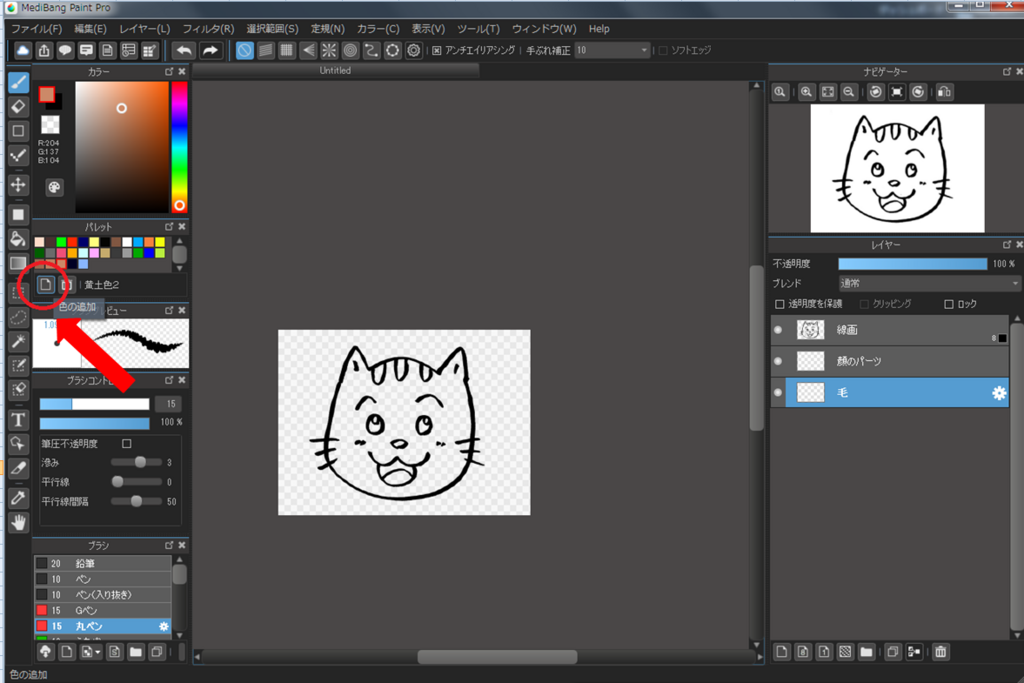
Task: Switch to the Untitled canvas tab
Action: click(335, 71)
